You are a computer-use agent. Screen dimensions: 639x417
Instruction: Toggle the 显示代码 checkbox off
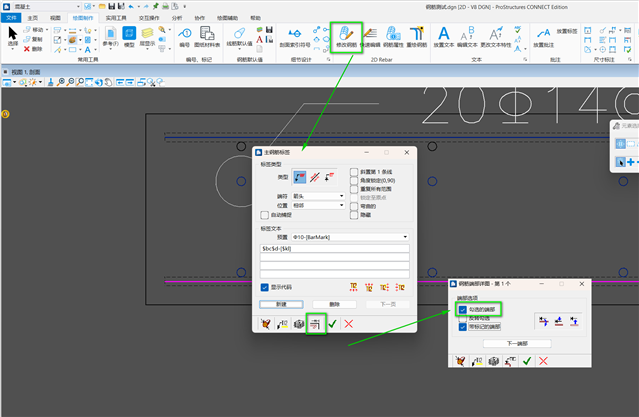click(264, 287)
